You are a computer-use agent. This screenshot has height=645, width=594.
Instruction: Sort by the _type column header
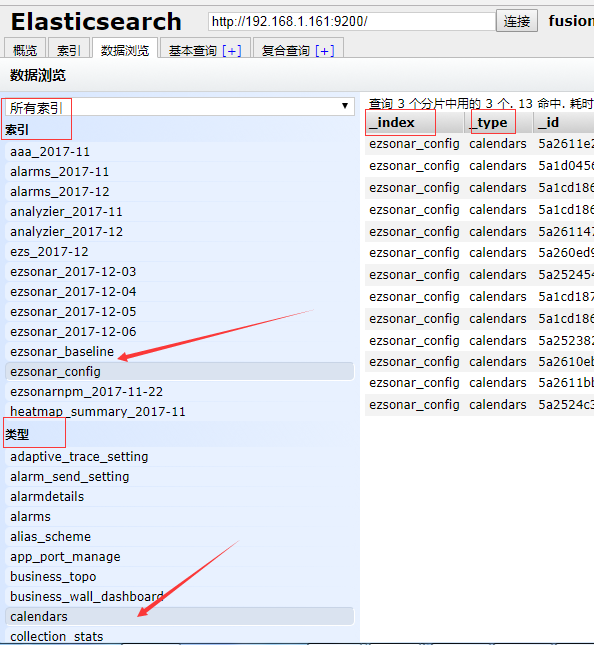(x=499, y=123)
